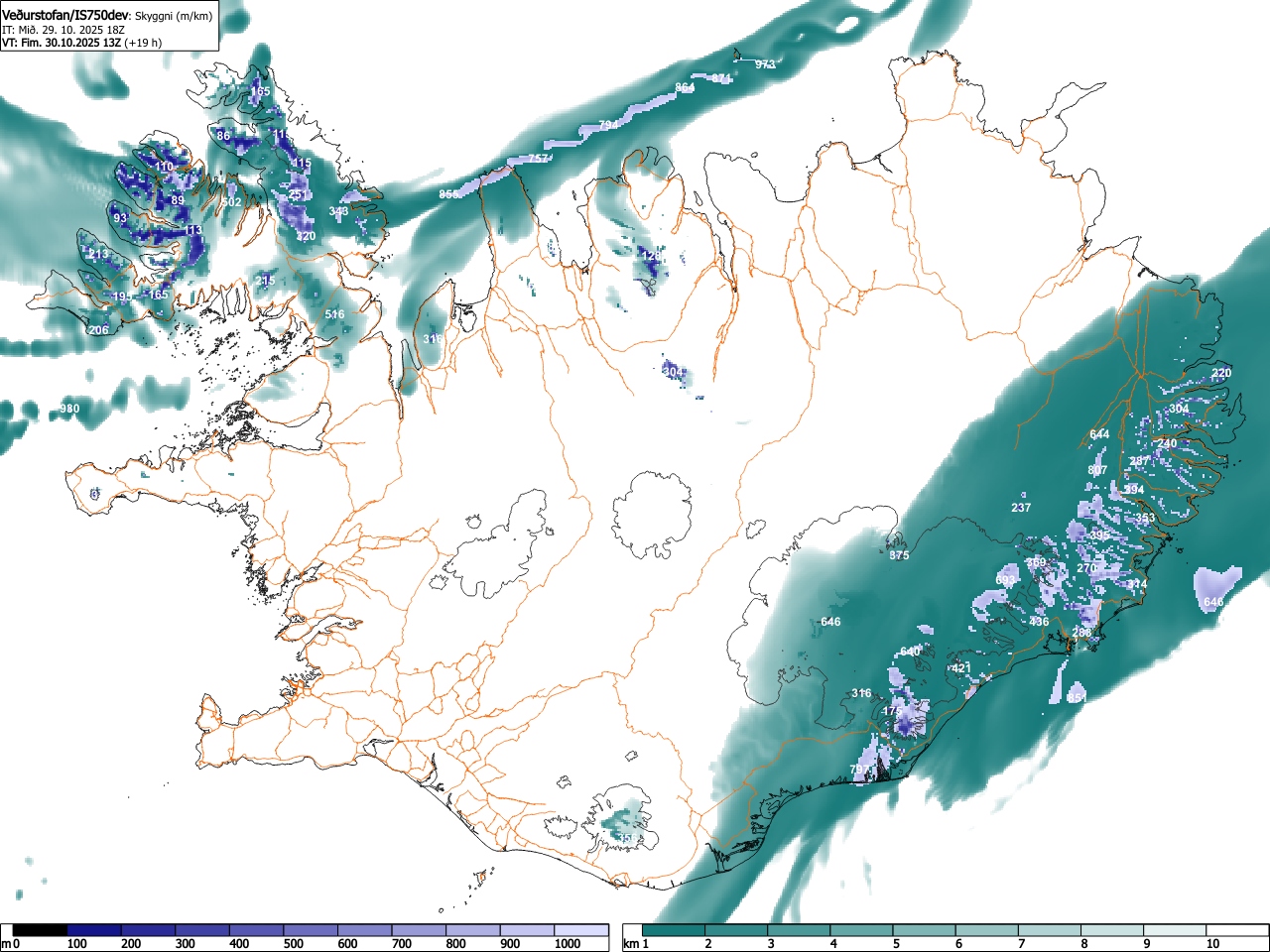Click the 502 value in Westfjords

tap(231, 202)
